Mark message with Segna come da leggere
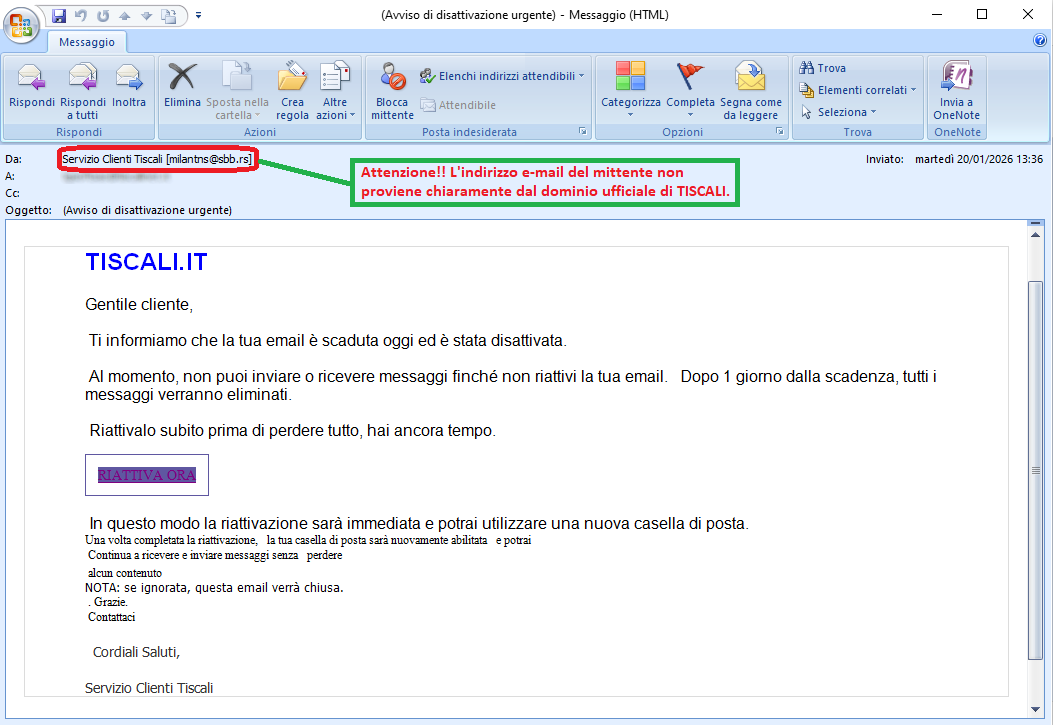The image size is (1053, 725). pyautogui.click(x=750, y=78)
